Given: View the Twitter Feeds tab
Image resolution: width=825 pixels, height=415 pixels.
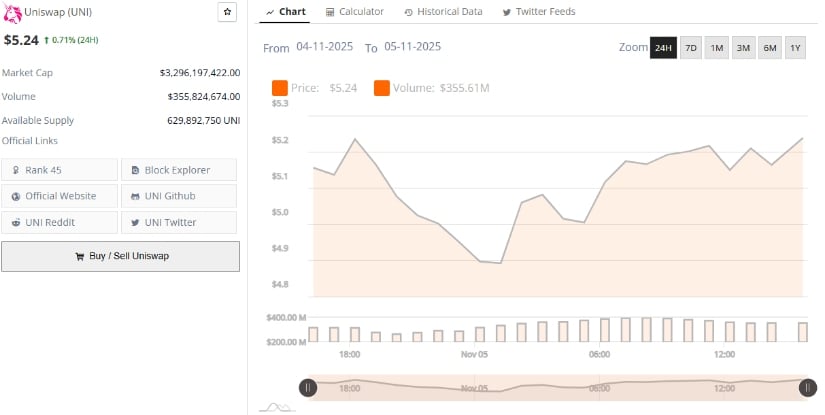Looking at the screenshot, I should click(x=539, y=12).
